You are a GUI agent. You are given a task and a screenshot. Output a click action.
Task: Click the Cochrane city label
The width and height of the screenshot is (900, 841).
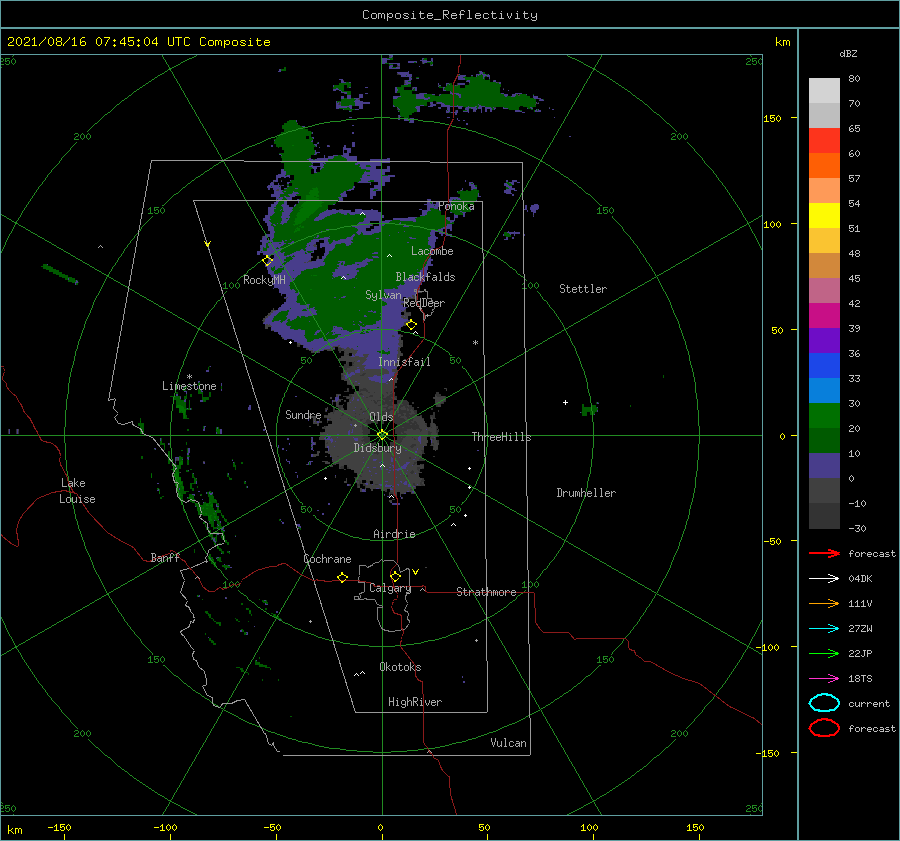[327, 559]
